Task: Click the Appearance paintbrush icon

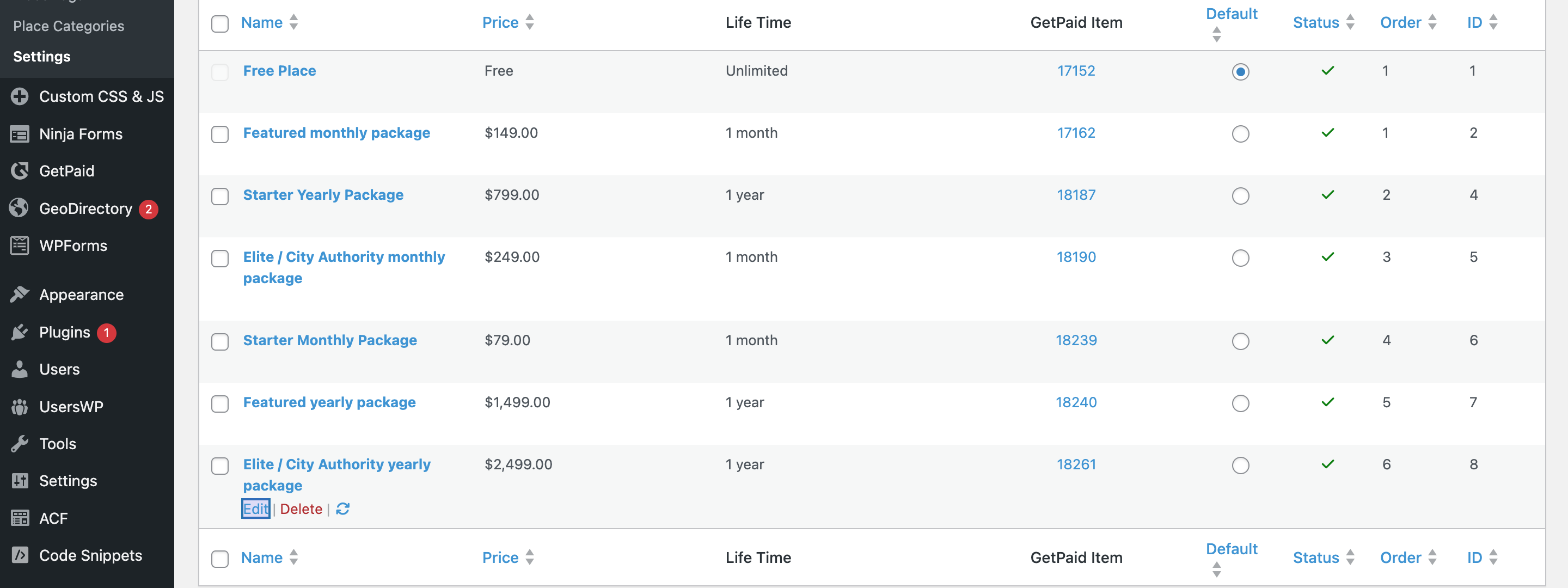Action: 20,295
